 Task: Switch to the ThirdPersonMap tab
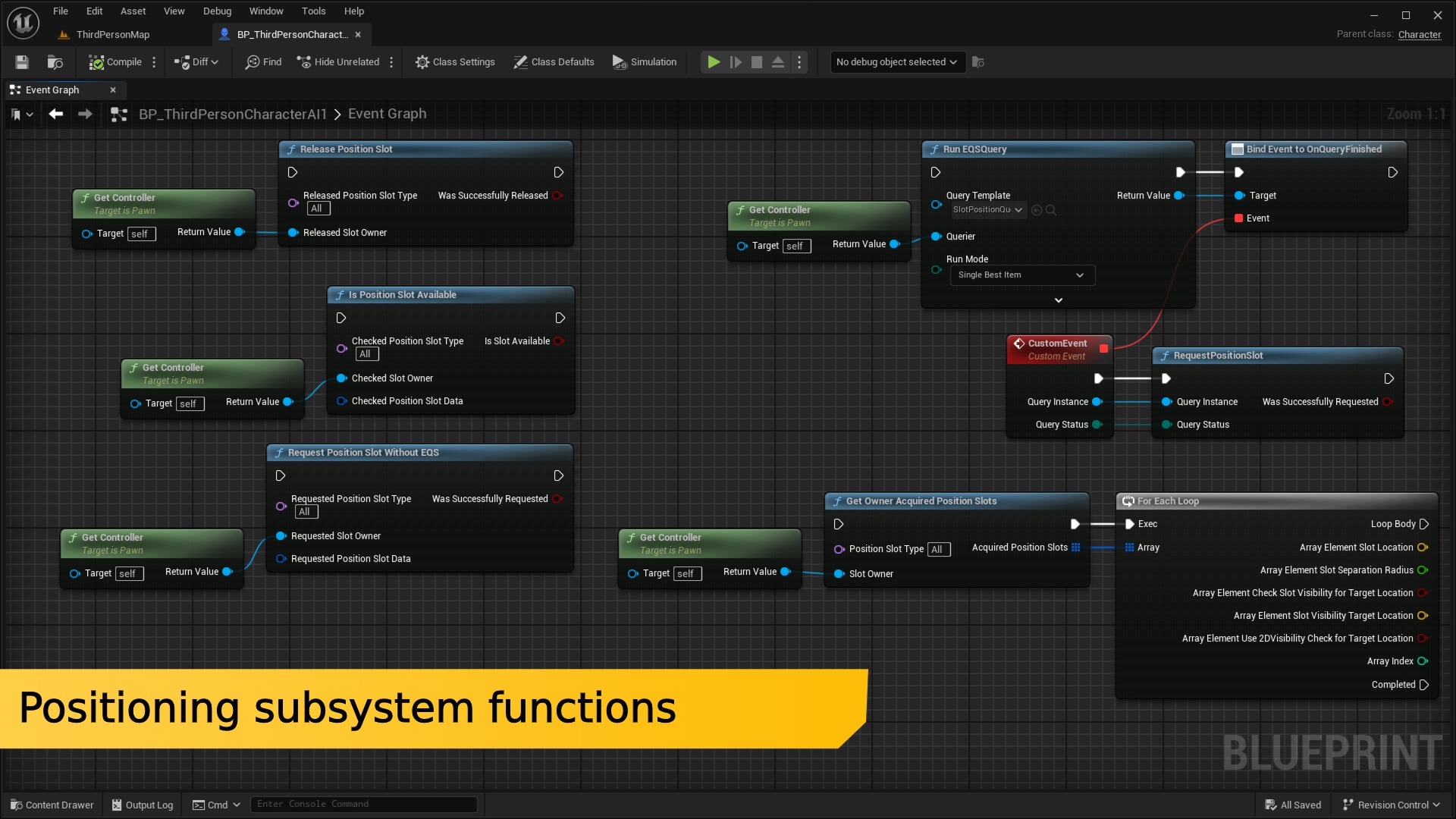[112, 35]
